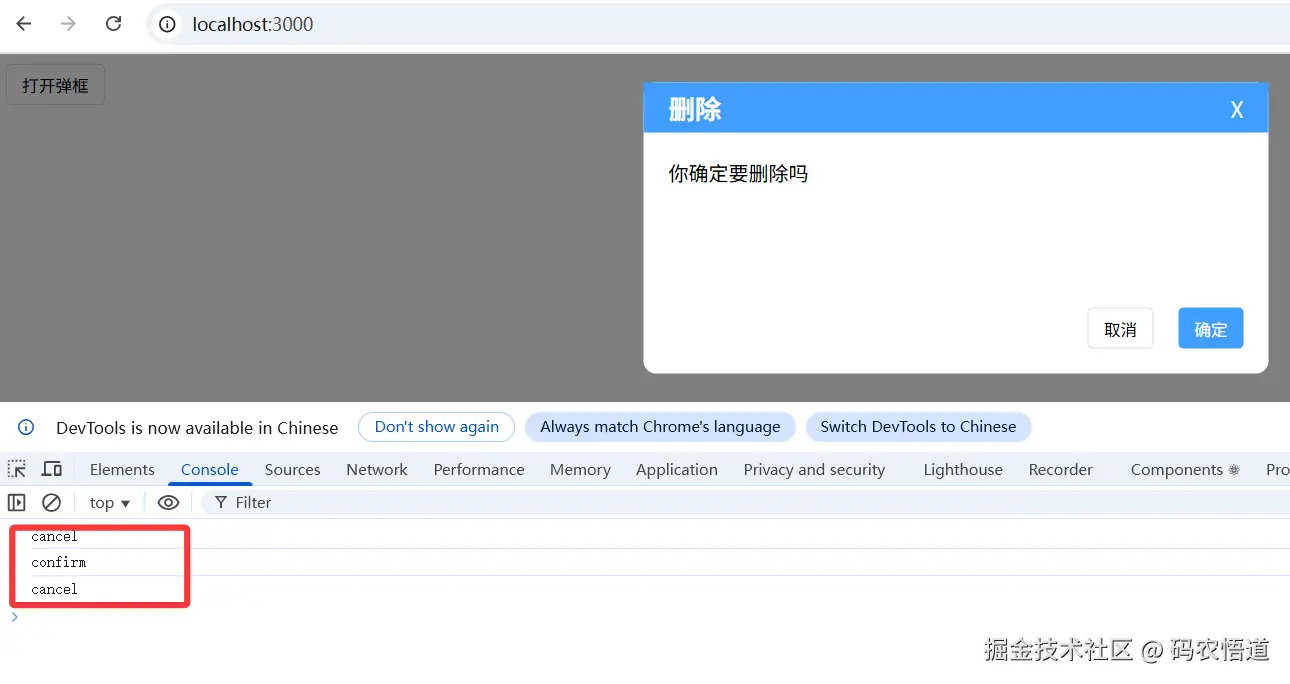View site information icon in address bar
Screen dimensions: 1290x684
[x=168, y=24]
